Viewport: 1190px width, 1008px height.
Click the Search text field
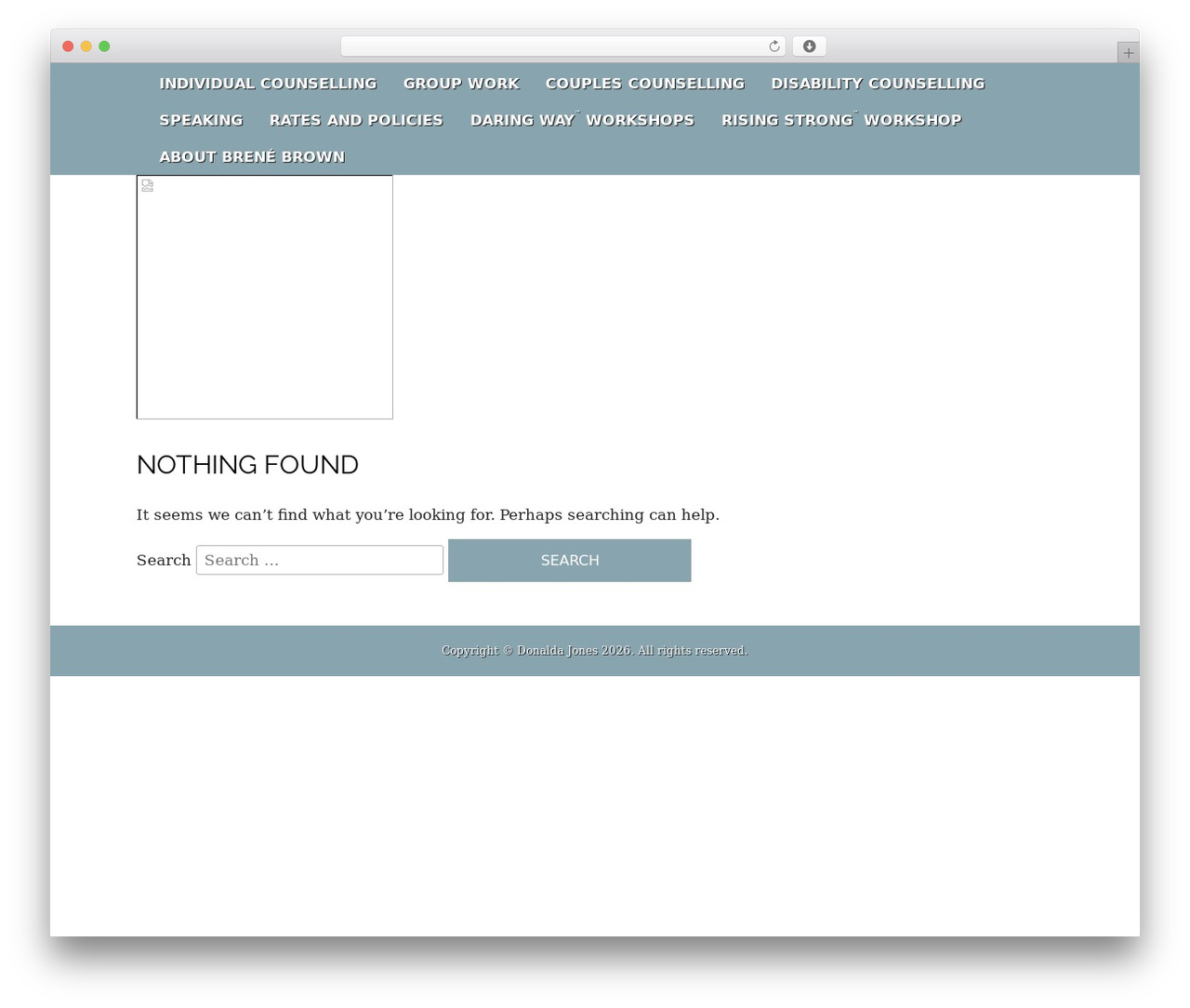click(x=320, y=560)
